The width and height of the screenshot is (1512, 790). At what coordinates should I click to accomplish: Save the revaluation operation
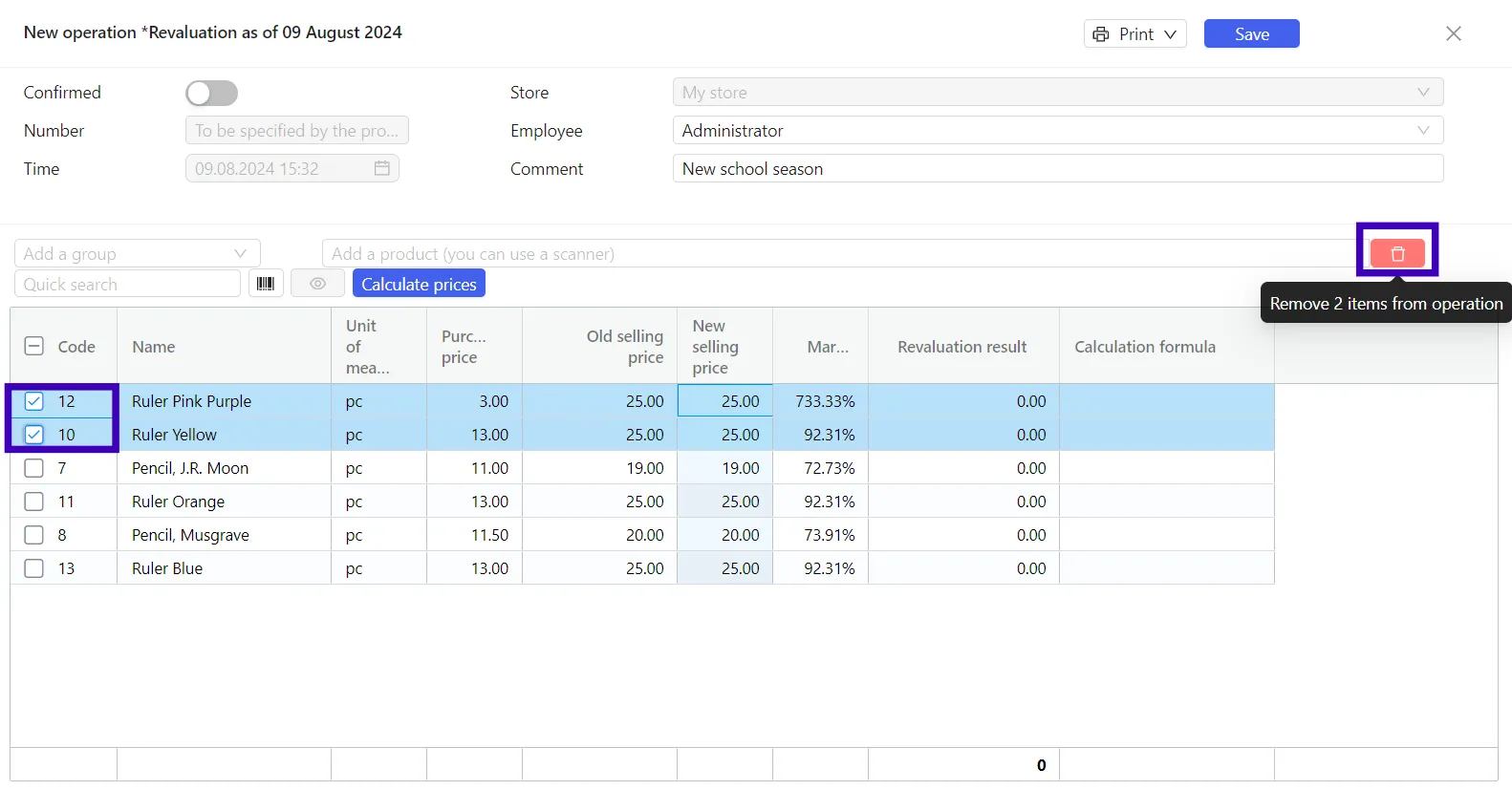pyautogui.click(x=1251, y=33)
